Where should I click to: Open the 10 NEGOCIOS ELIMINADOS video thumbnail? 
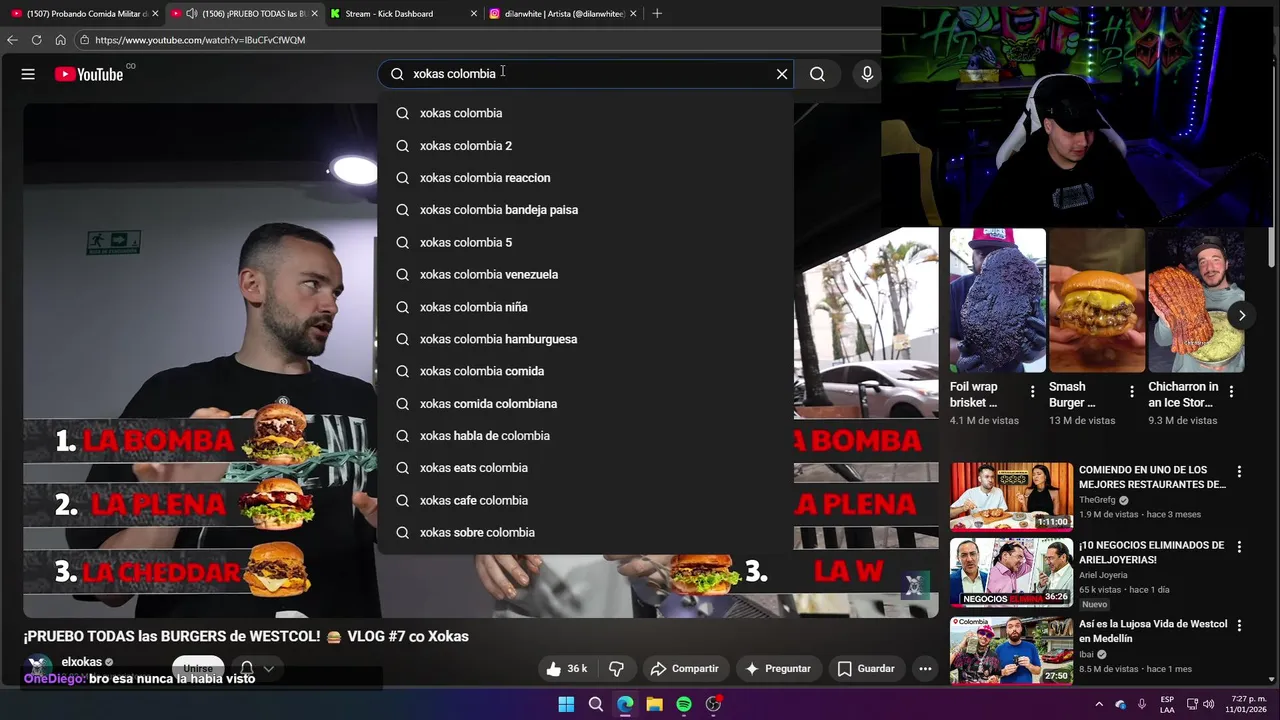pyautogui.click(x=1011, y=573)
